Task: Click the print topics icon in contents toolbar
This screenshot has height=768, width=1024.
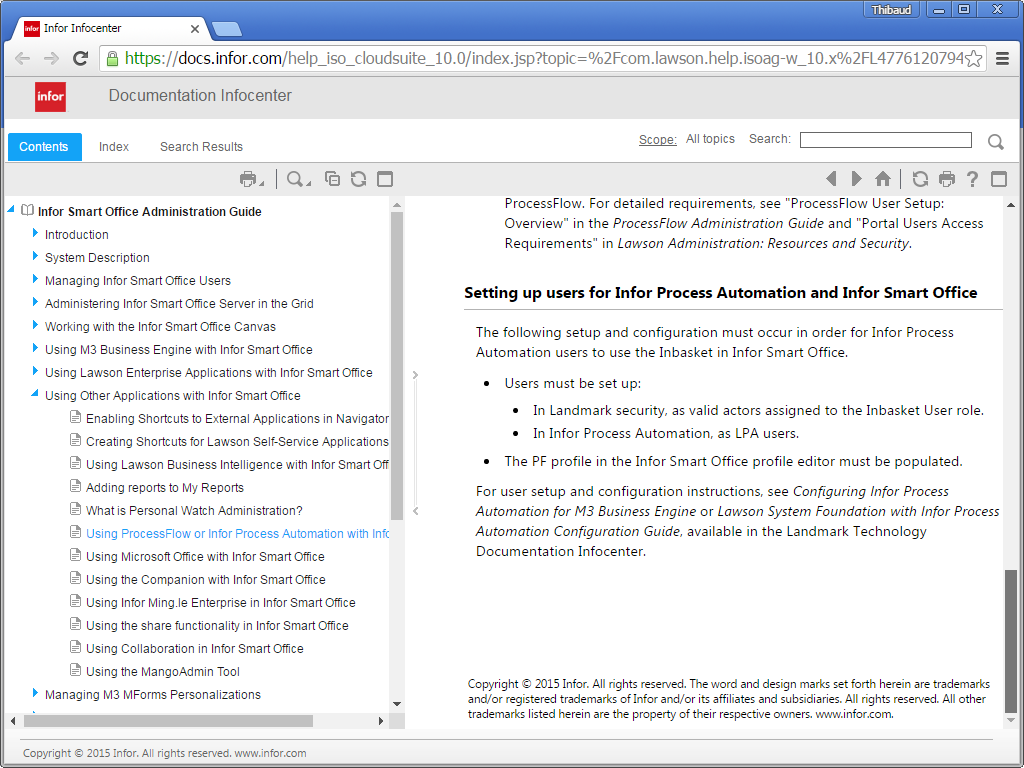Action: coord(248,179)
